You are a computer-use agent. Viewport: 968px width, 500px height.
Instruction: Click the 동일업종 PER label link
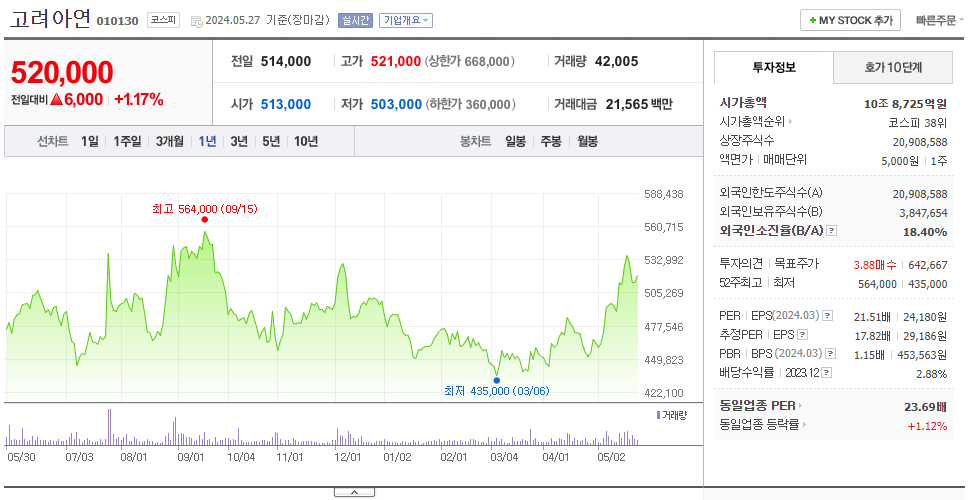click(x=757, y=406)
